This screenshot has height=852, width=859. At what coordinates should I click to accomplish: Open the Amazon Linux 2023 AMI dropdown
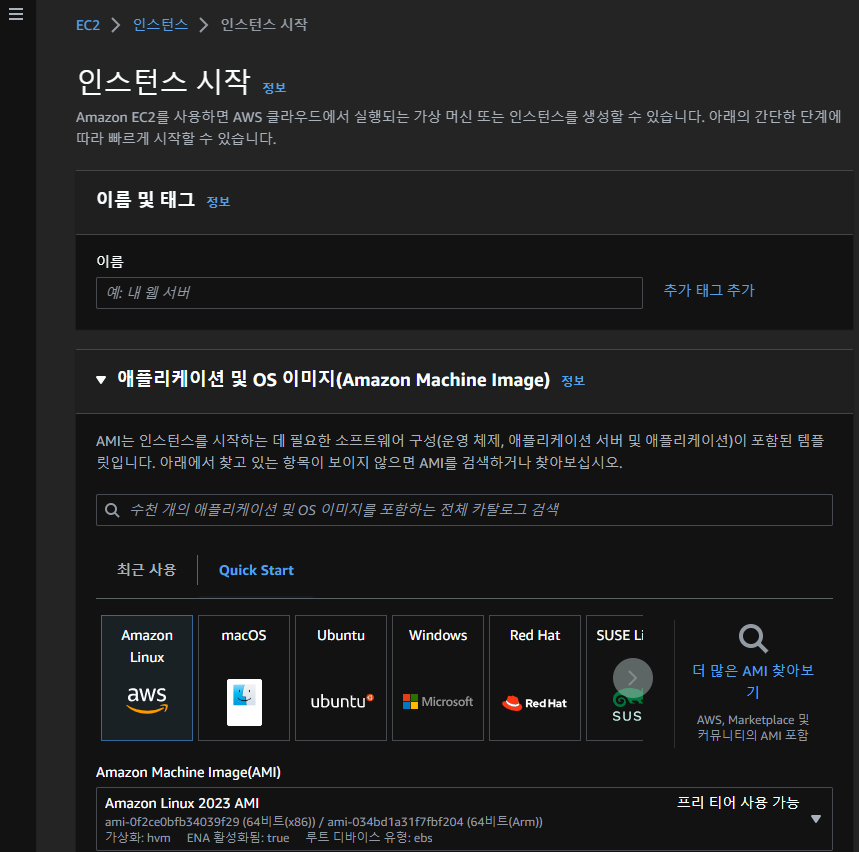coord(465,819)
